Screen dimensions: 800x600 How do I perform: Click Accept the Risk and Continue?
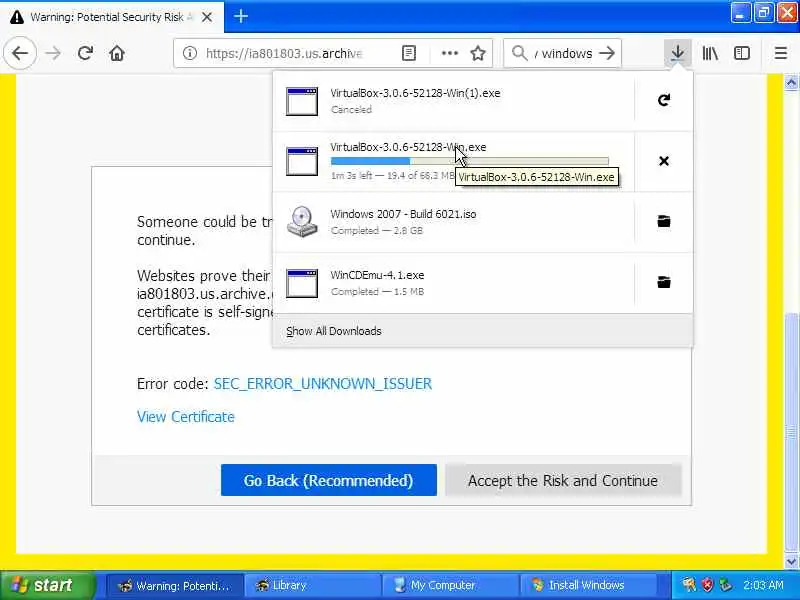click(x=563, y=480)
